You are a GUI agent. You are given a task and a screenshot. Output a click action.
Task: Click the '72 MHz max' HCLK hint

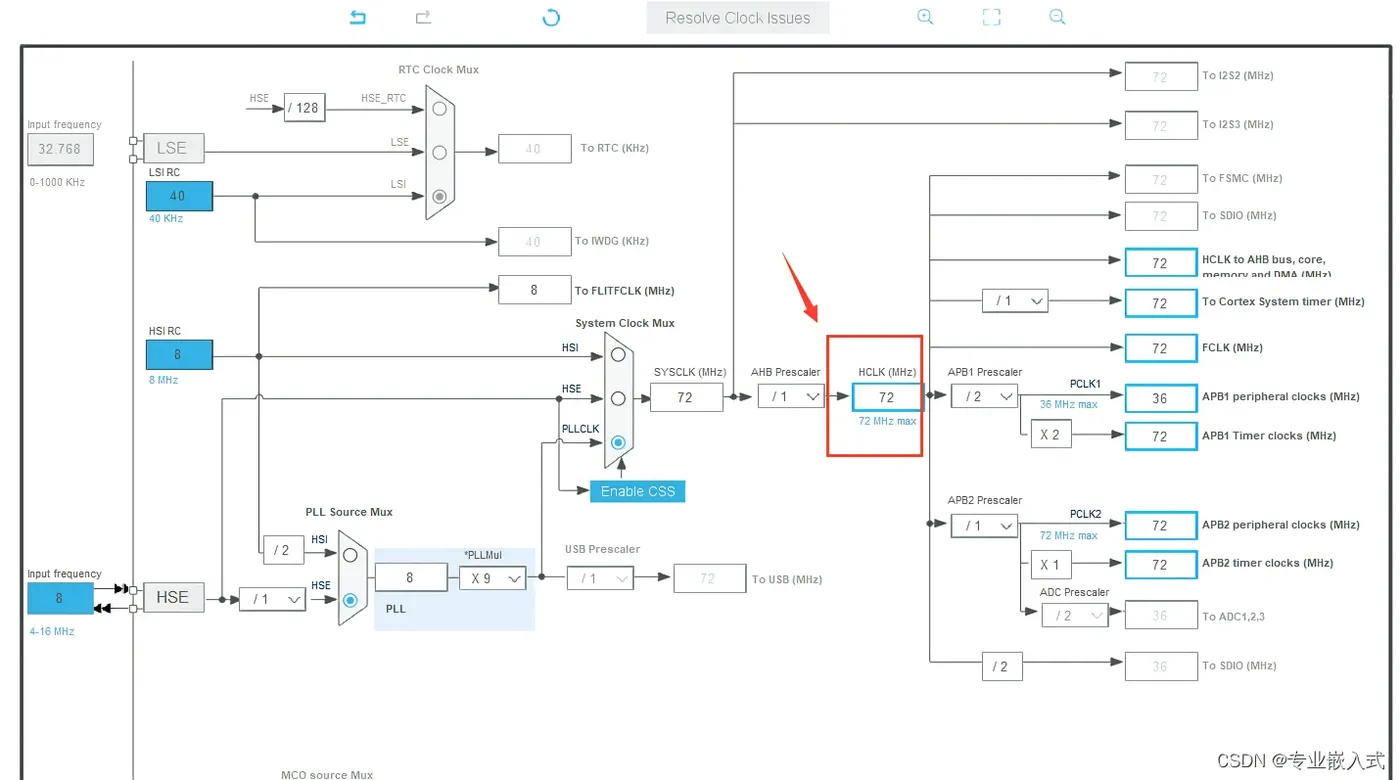coord(887,421)
